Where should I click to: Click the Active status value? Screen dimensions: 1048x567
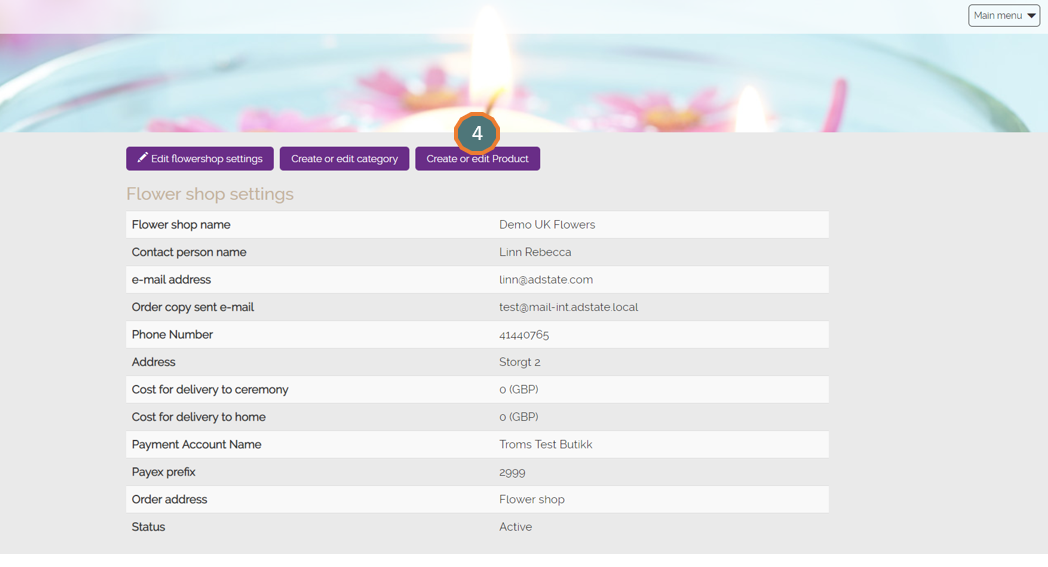click(515, 527)
